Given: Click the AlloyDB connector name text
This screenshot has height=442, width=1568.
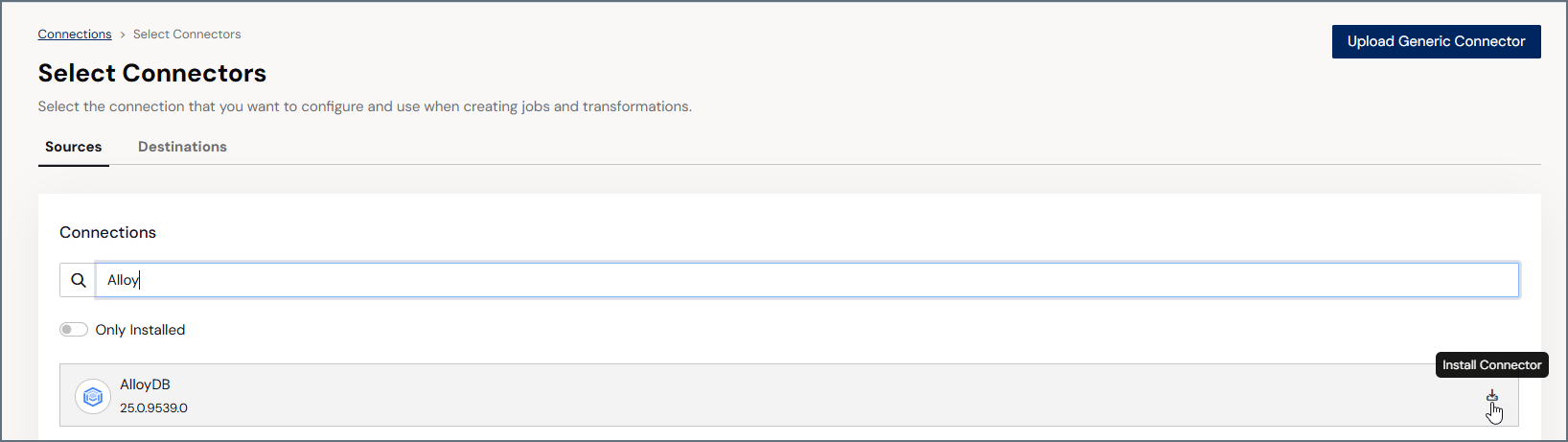Looking at the screenshot, I should pos(145,384).
